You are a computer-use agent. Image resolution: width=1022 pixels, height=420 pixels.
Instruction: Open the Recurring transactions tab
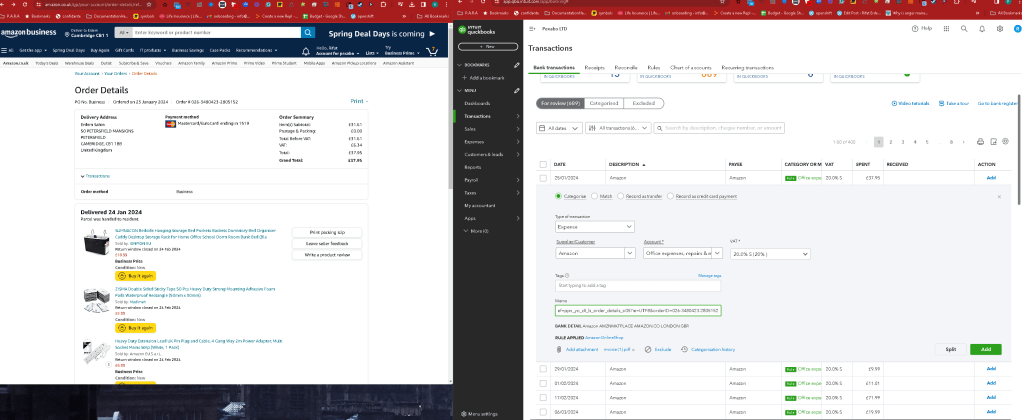(748, 68)
